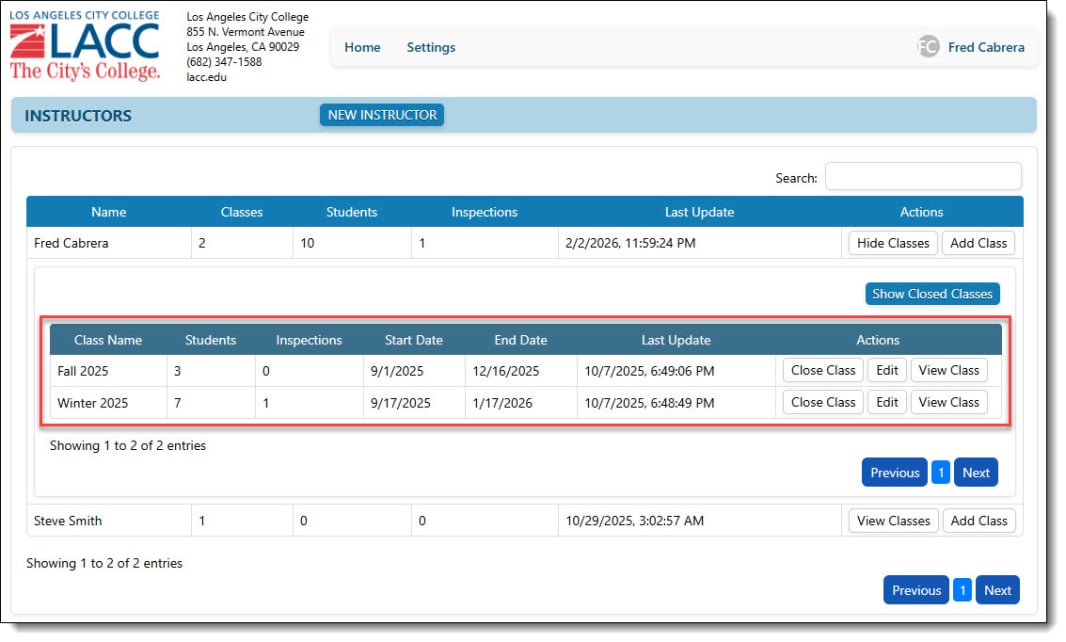Focus the instructor Search field

(x=922, y=177)
